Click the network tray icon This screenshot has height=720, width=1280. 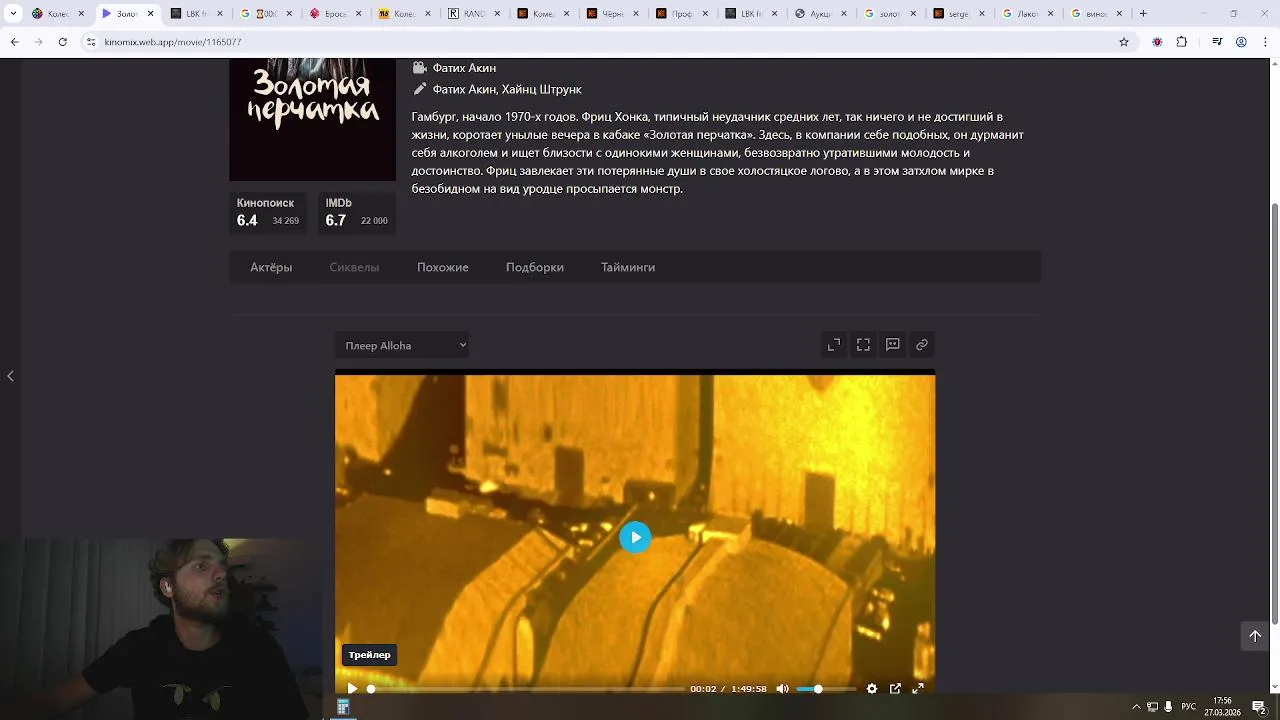point(1152,707)
